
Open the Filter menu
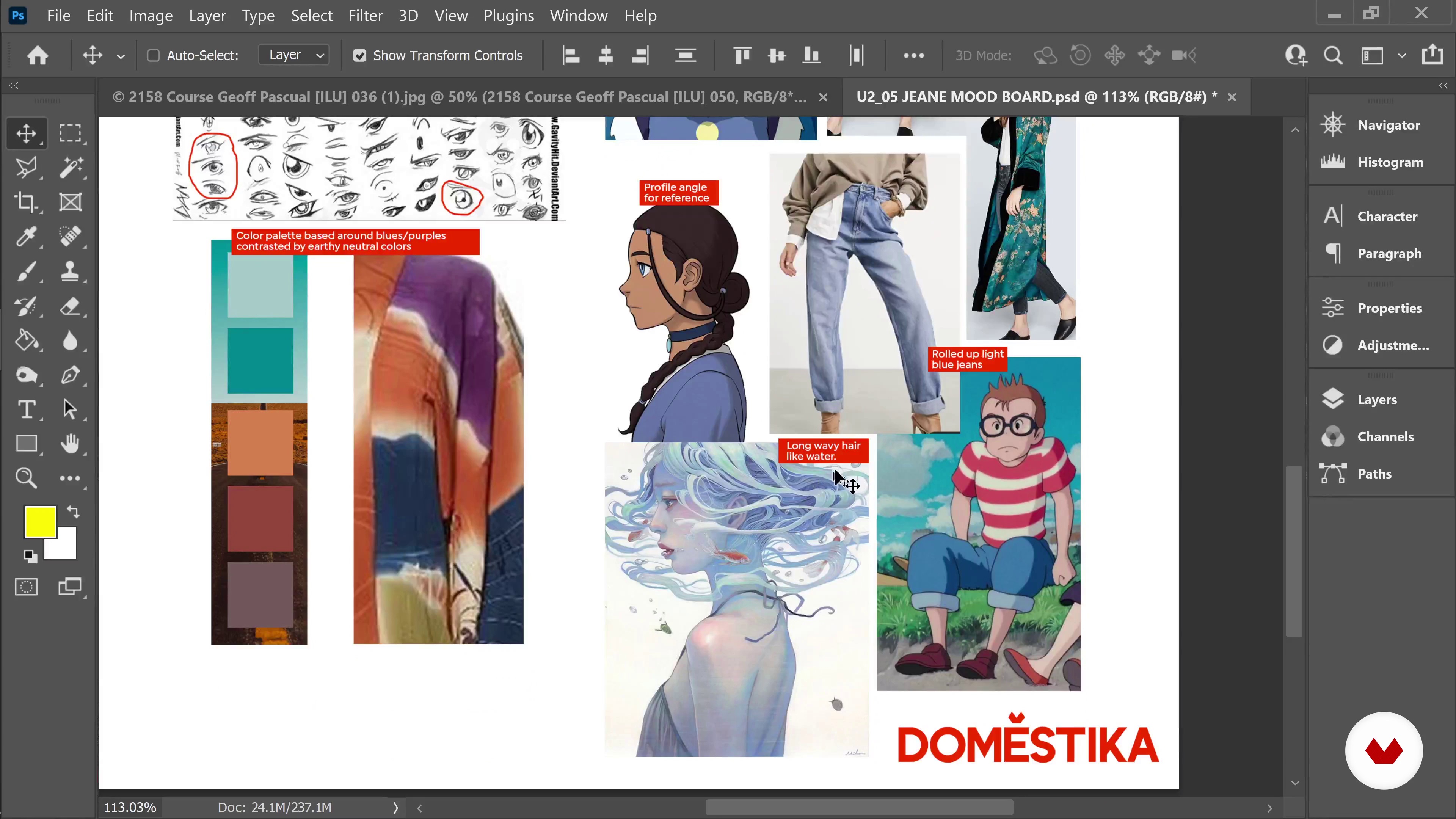365,16
